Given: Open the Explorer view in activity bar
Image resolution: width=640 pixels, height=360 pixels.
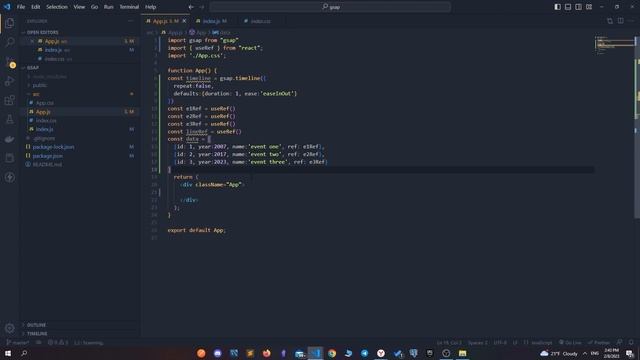Looking at the screenshot, I should [10, 23].
